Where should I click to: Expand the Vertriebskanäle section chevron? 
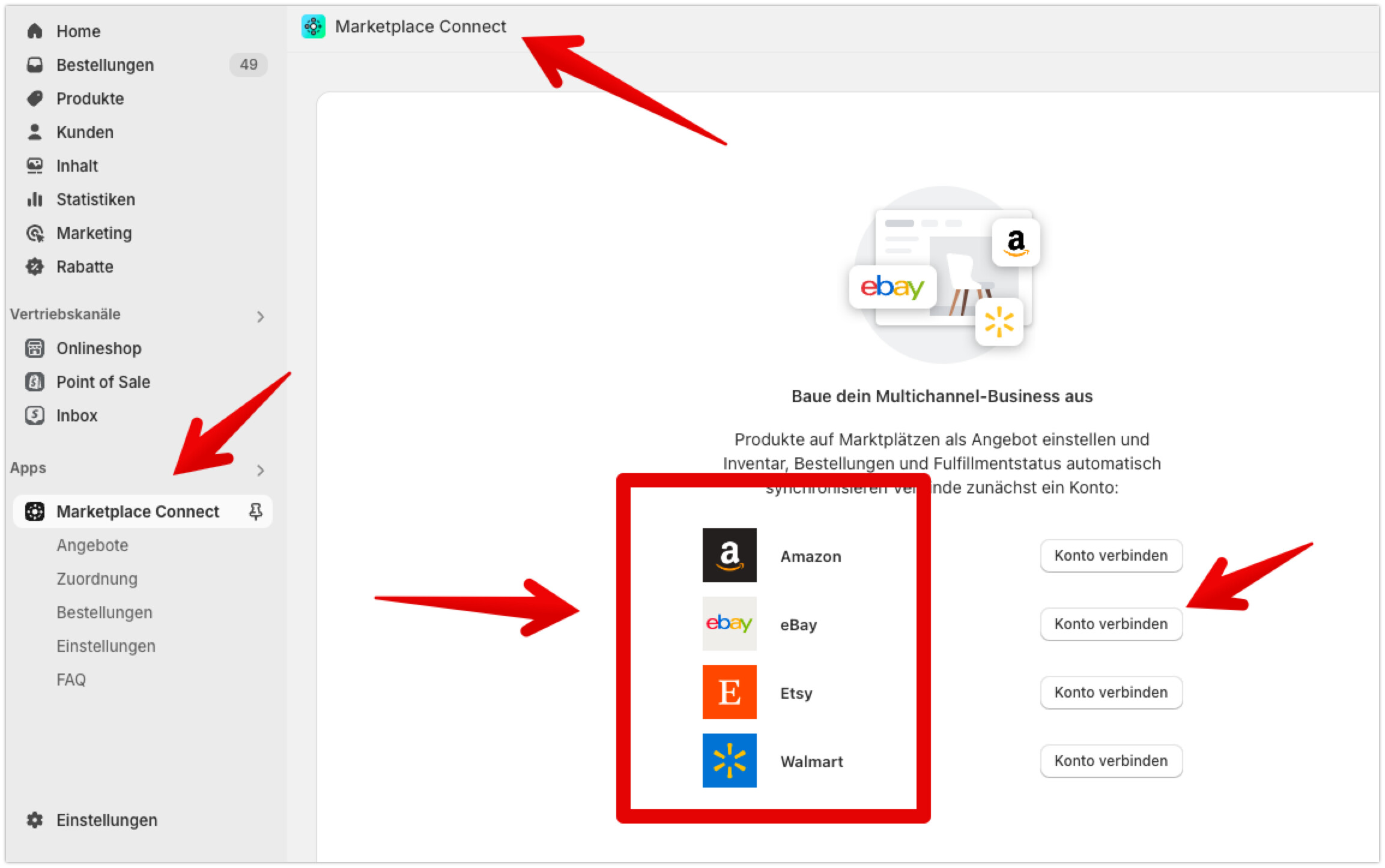260,316
